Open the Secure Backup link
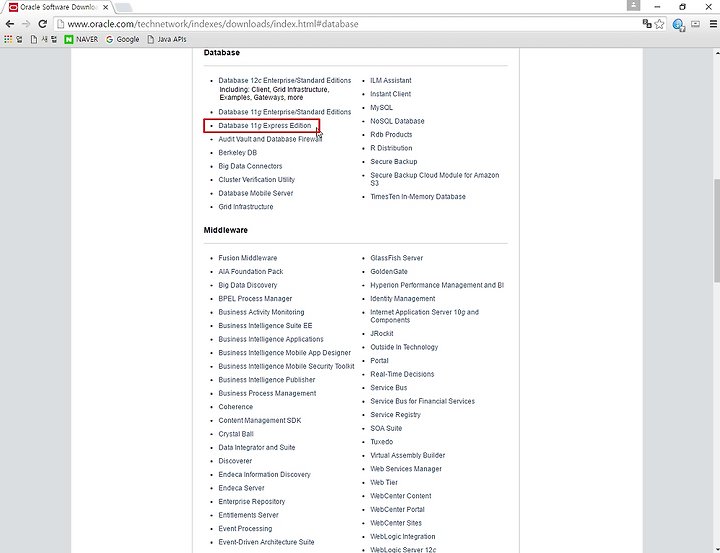The height and width of the screenshot is (553, 720). [394, 162]
